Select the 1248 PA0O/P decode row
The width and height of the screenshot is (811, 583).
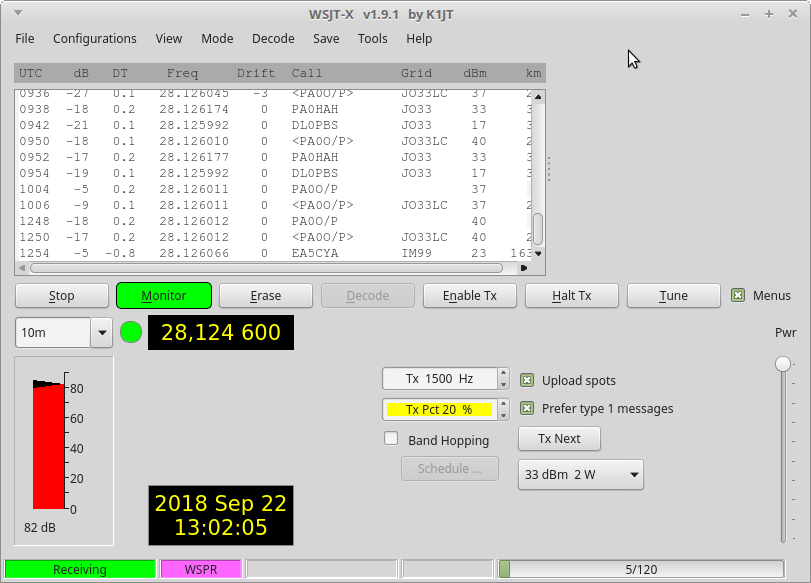click(274, 221)
